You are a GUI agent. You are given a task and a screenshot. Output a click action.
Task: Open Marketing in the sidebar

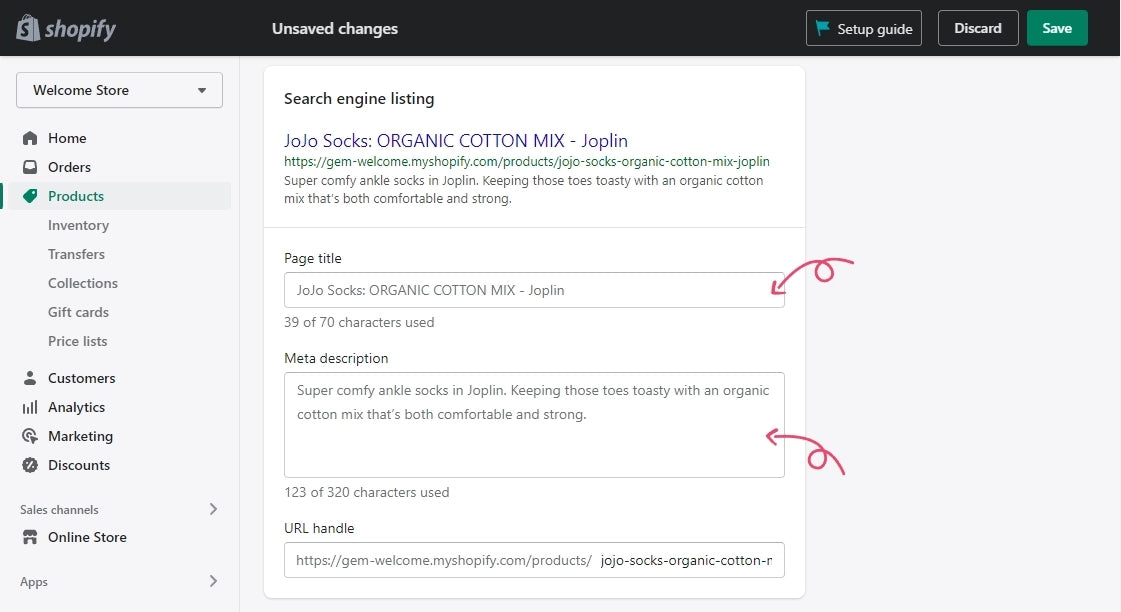[x=81, y=436]
